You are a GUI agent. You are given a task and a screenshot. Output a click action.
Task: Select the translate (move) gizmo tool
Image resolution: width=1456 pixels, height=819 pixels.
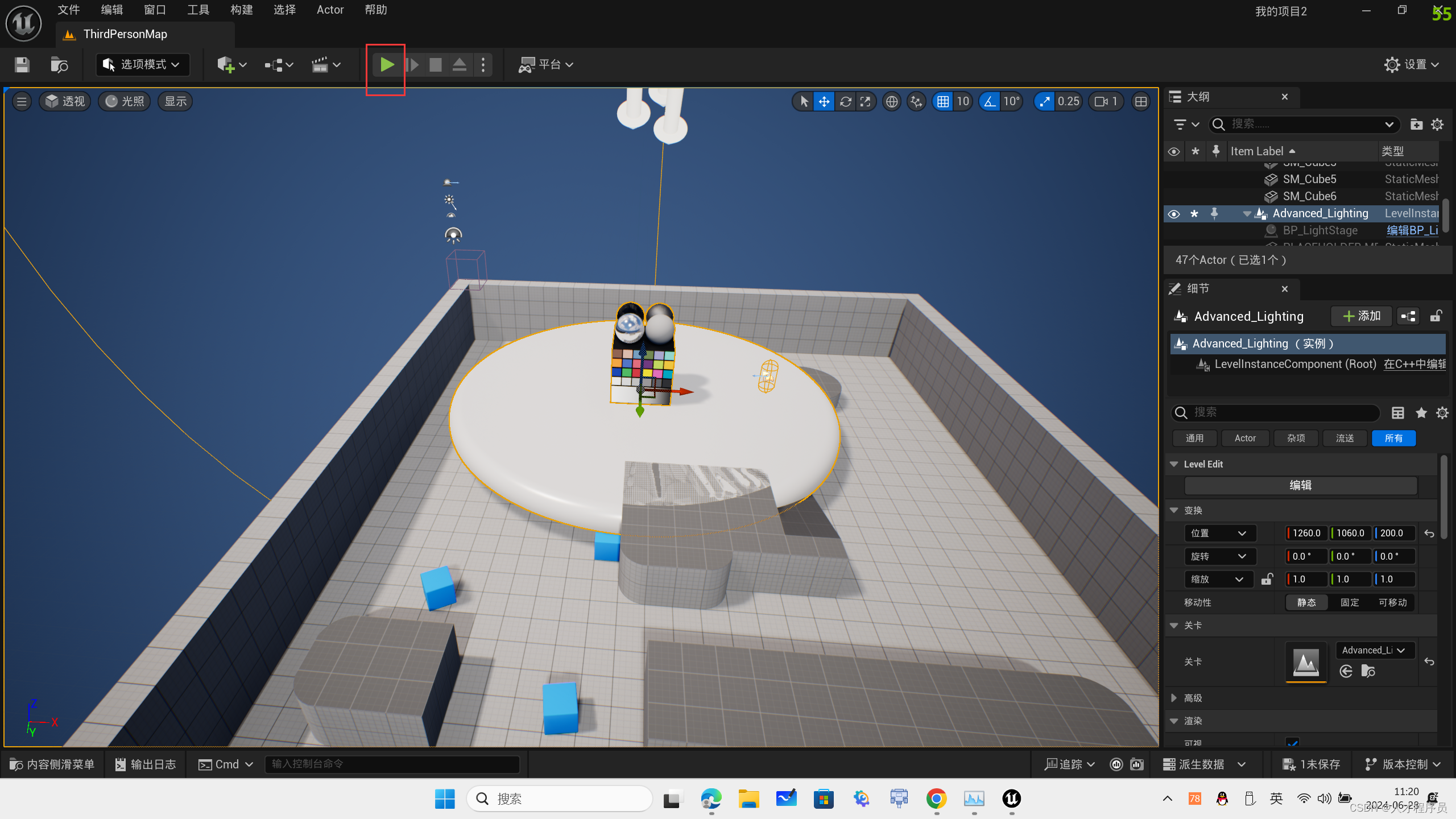click(x=824, y=102)
